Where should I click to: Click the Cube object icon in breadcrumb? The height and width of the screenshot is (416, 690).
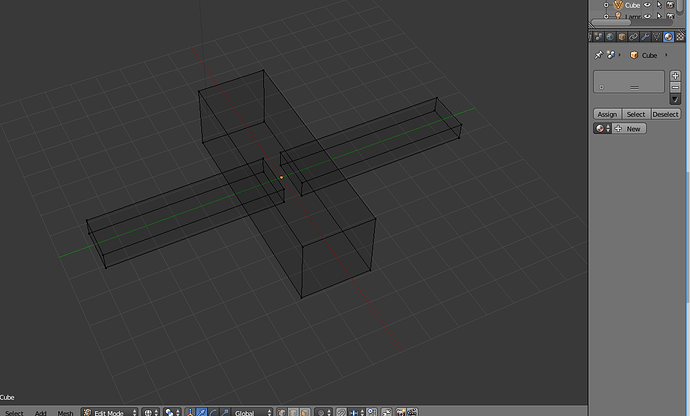click(634, 55)
